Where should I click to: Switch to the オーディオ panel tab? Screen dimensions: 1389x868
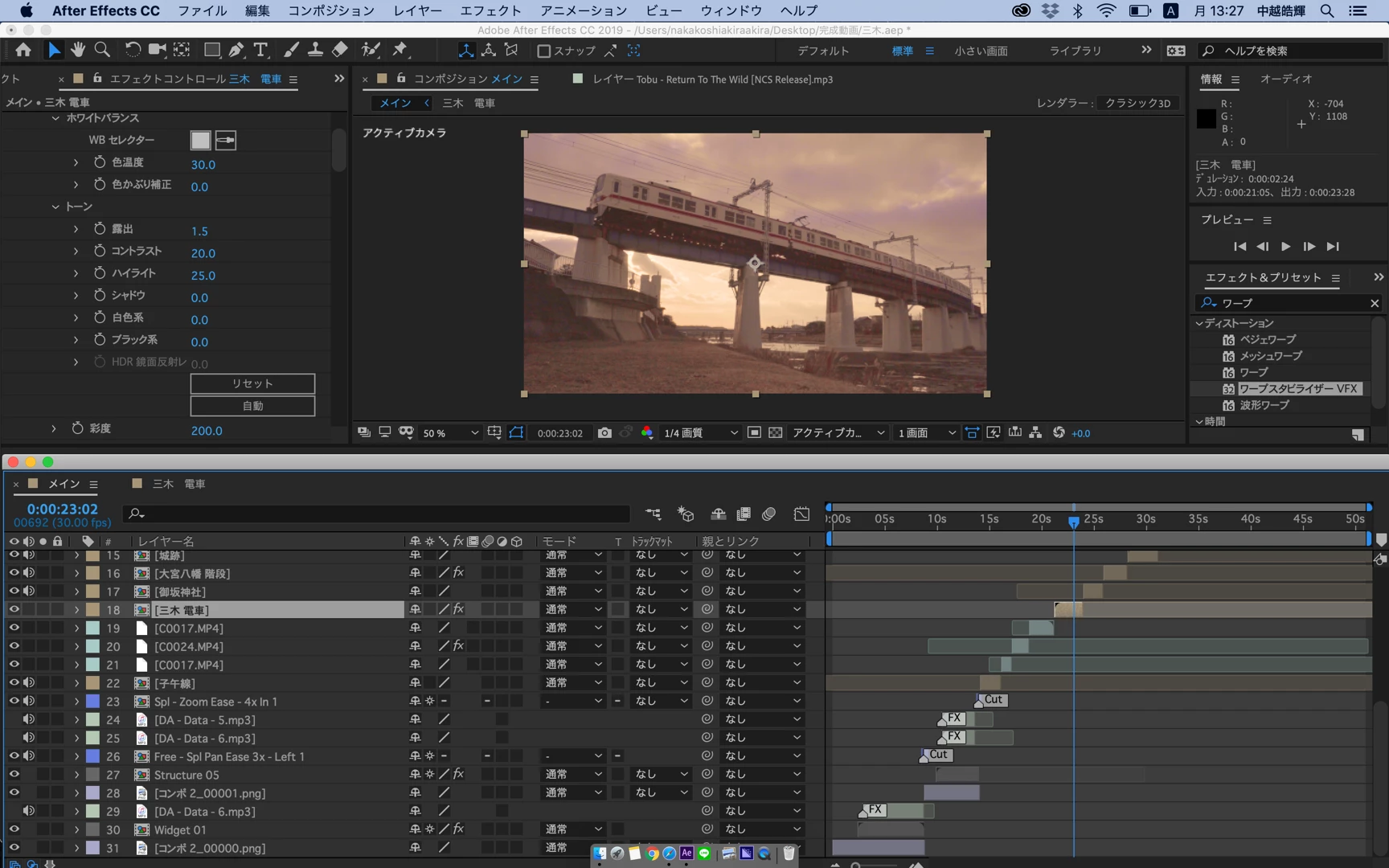[1285, 79]
